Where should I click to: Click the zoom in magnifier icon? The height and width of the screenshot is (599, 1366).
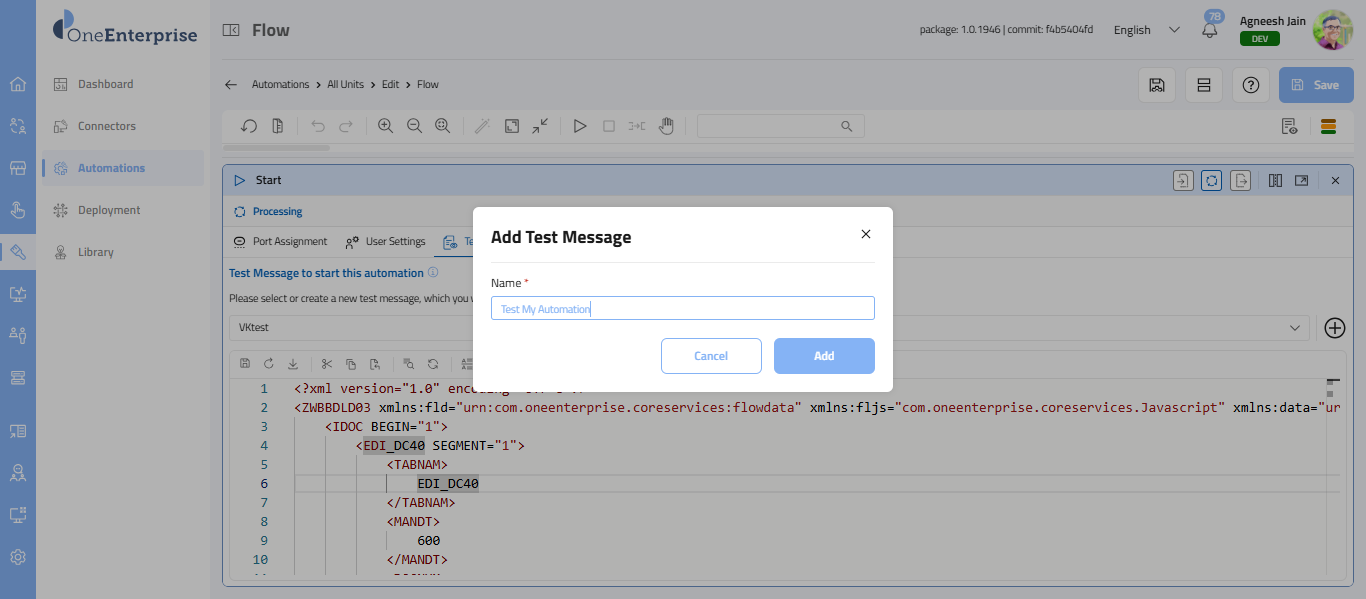[x=385, y=126]
